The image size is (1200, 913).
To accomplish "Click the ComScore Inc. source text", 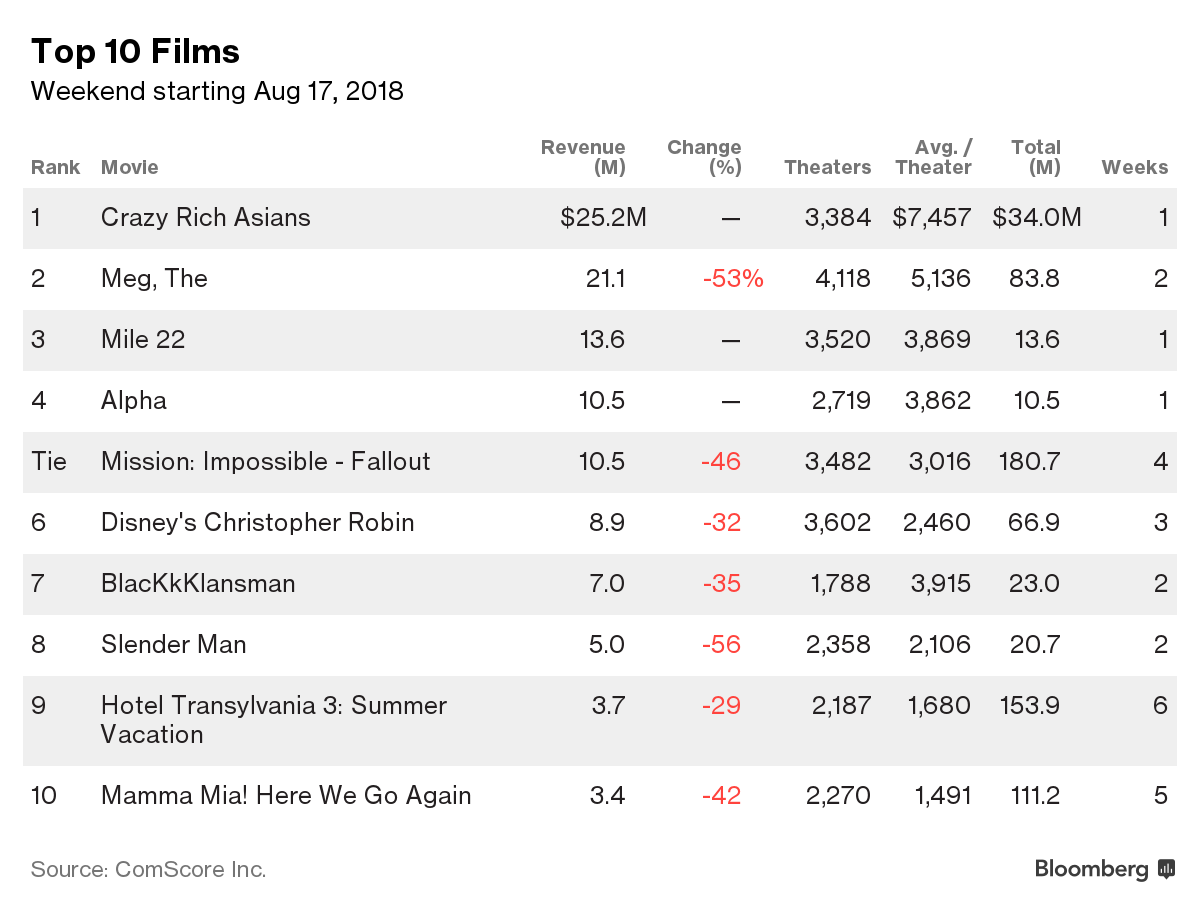I will [148, 869].
